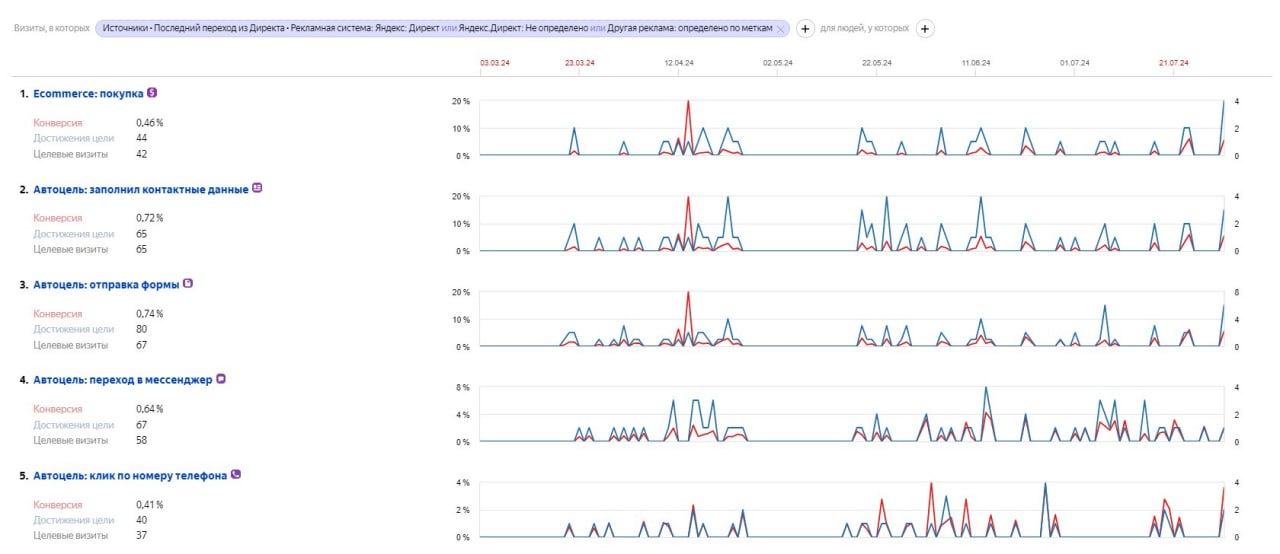Select the 12.04.24 date marker on timeline
The height and width of the screenshot is (554, 1280).
point(679,63)
